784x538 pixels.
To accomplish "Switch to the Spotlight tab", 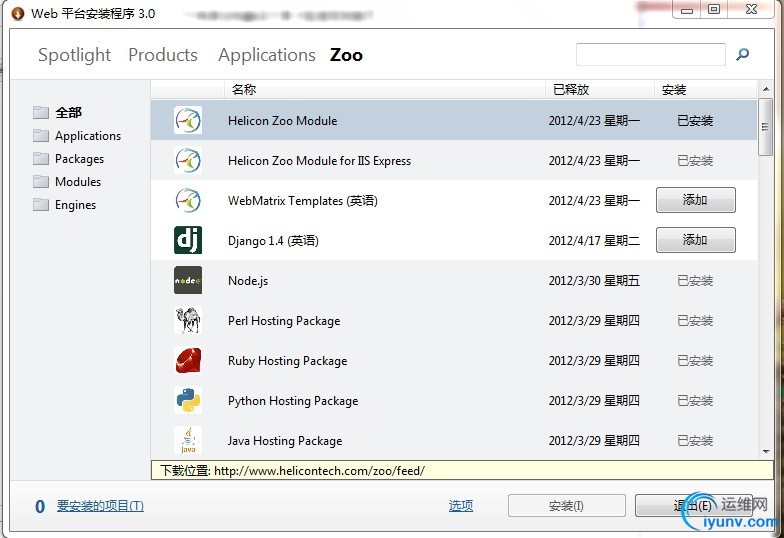I will click(x=74, y=55).
